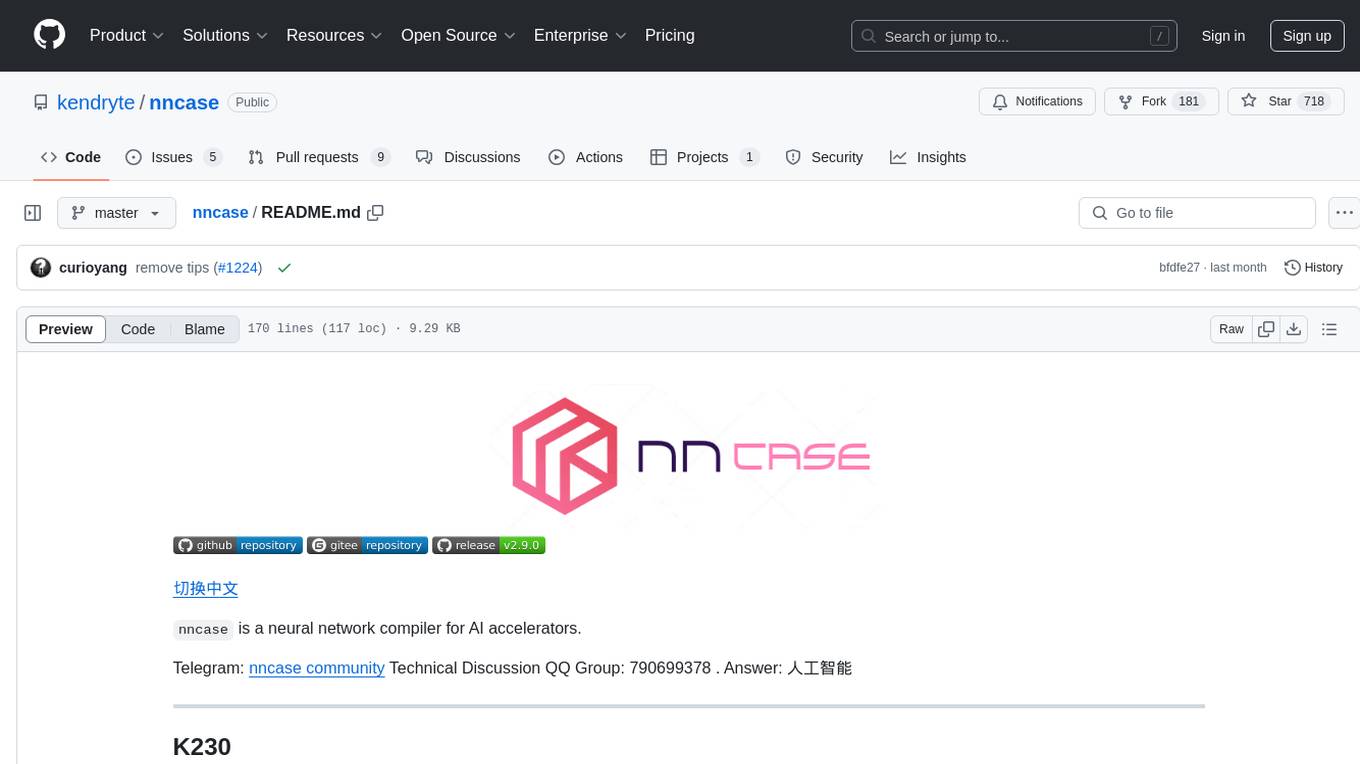This screenshot has width=1360, height=764.
Task: Open the Pull requests tab
Action: tap(317, 157)
